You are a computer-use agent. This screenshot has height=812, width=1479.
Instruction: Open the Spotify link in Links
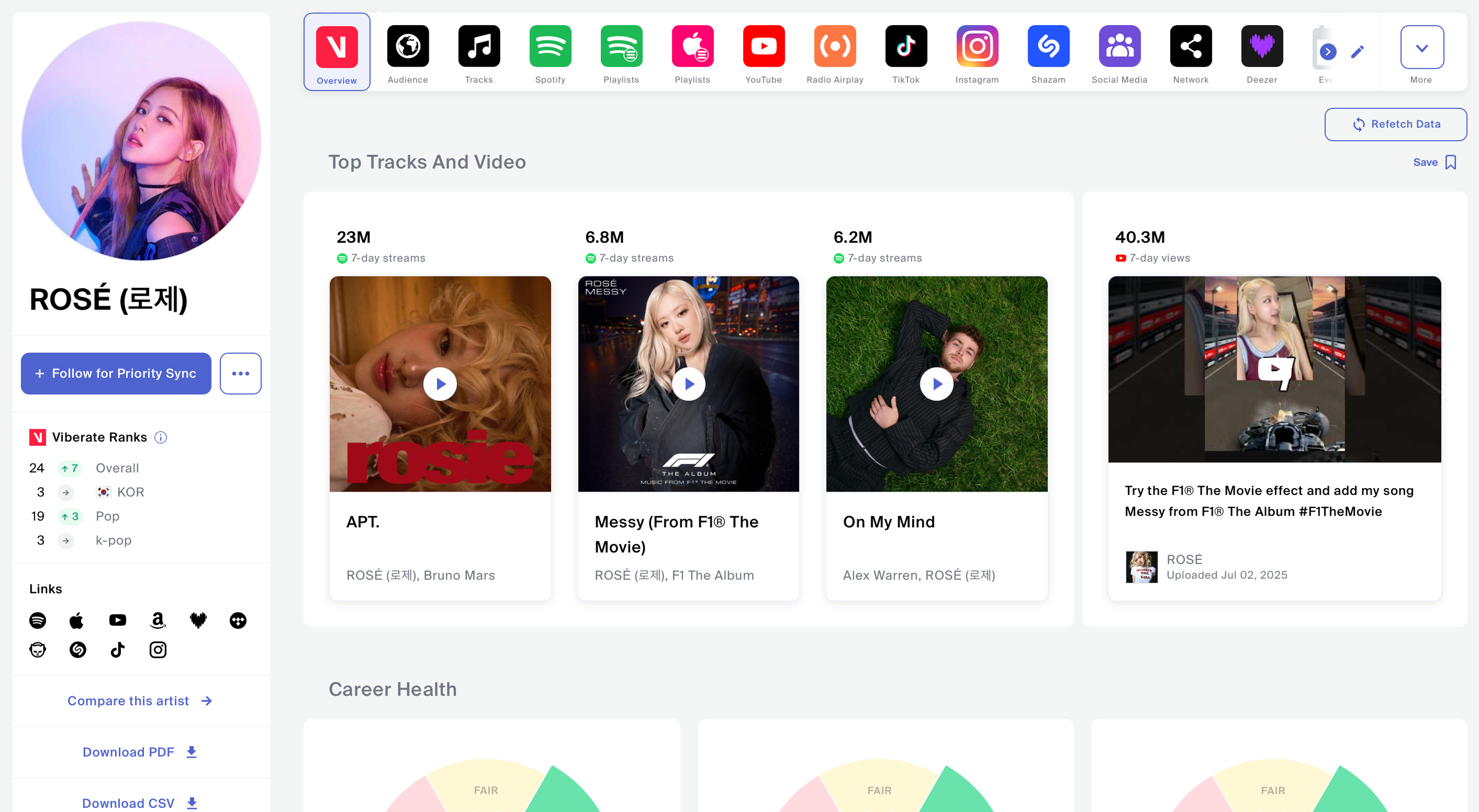pyautogui.click(x=37, y=621)
